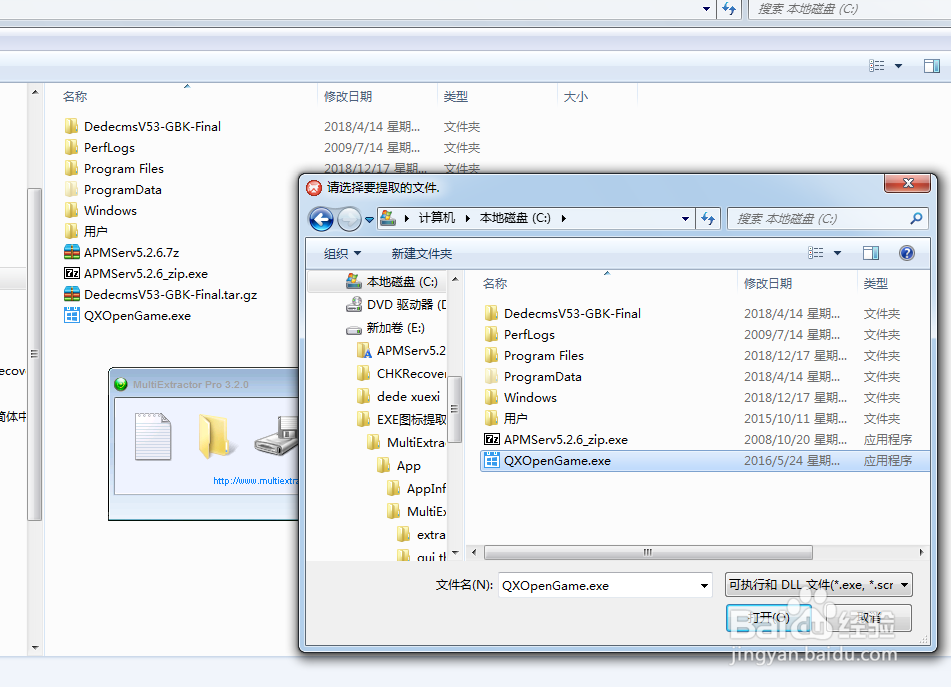Select APMServ5.2.6_zip.exe in Explorer window
The height and width of the screenshot is (687, 951).
point(136,273)
